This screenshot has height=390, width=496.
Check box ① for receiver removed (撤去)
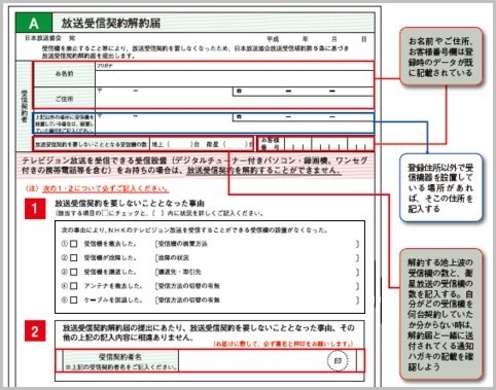click(x=74, y=244)
